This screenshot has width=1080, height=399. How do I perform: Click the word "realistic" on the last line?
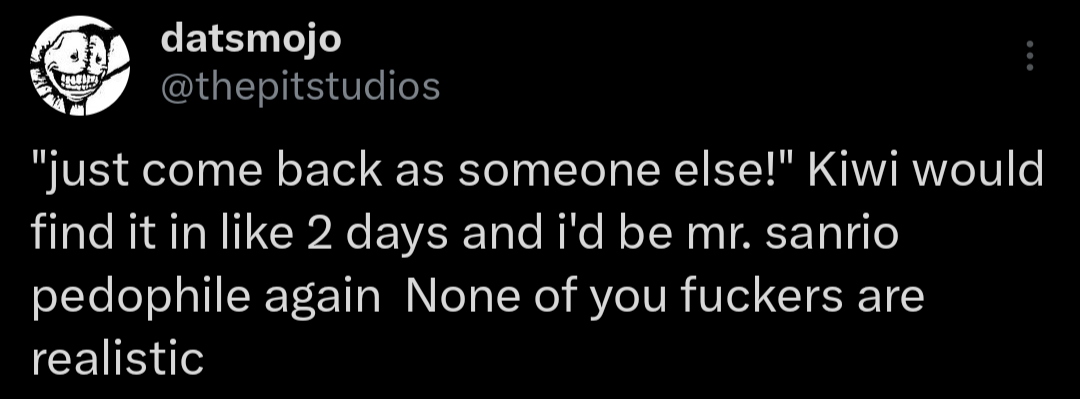118,358
